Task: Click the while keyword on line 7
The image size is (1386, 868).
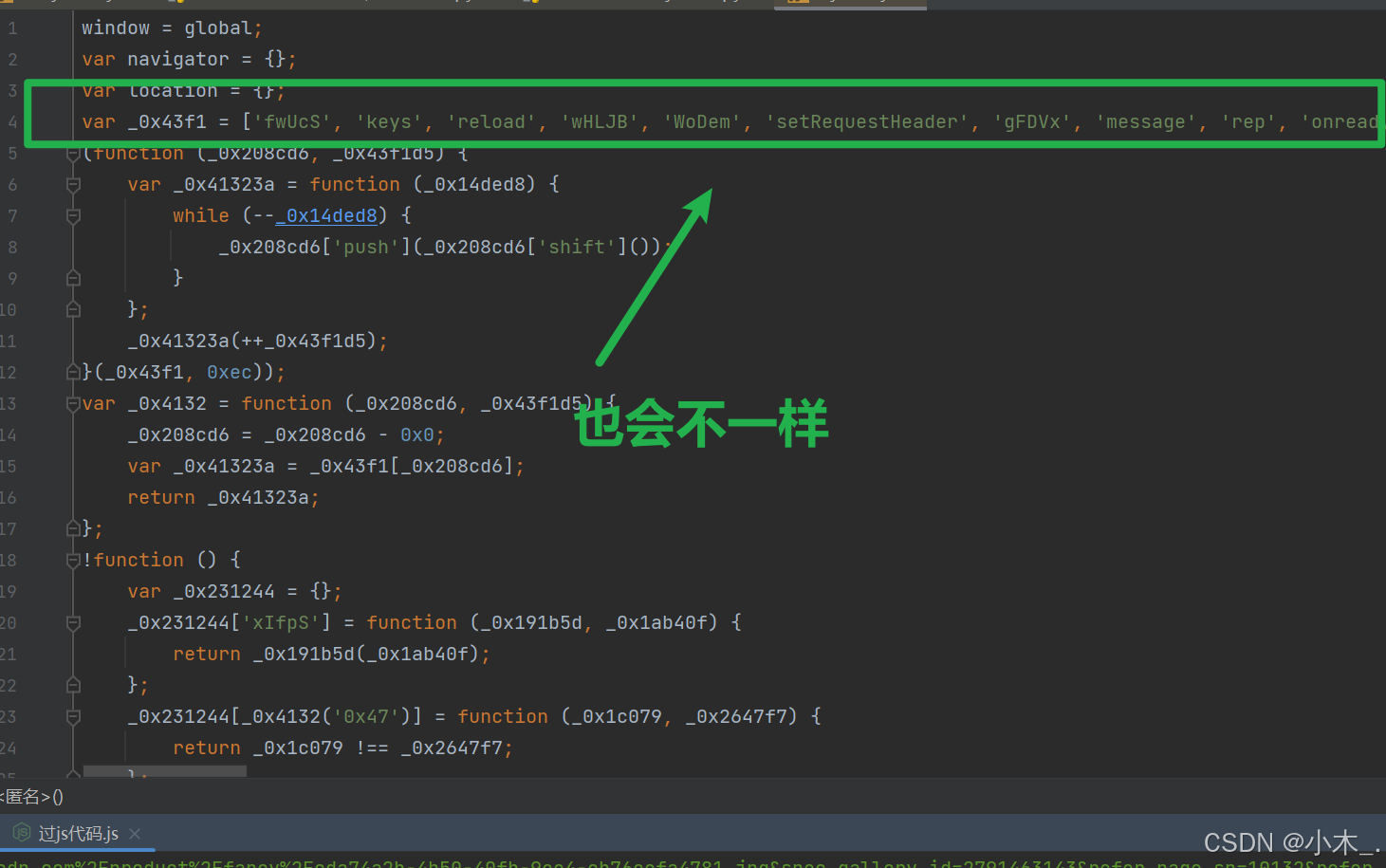Action: point(201,216)
